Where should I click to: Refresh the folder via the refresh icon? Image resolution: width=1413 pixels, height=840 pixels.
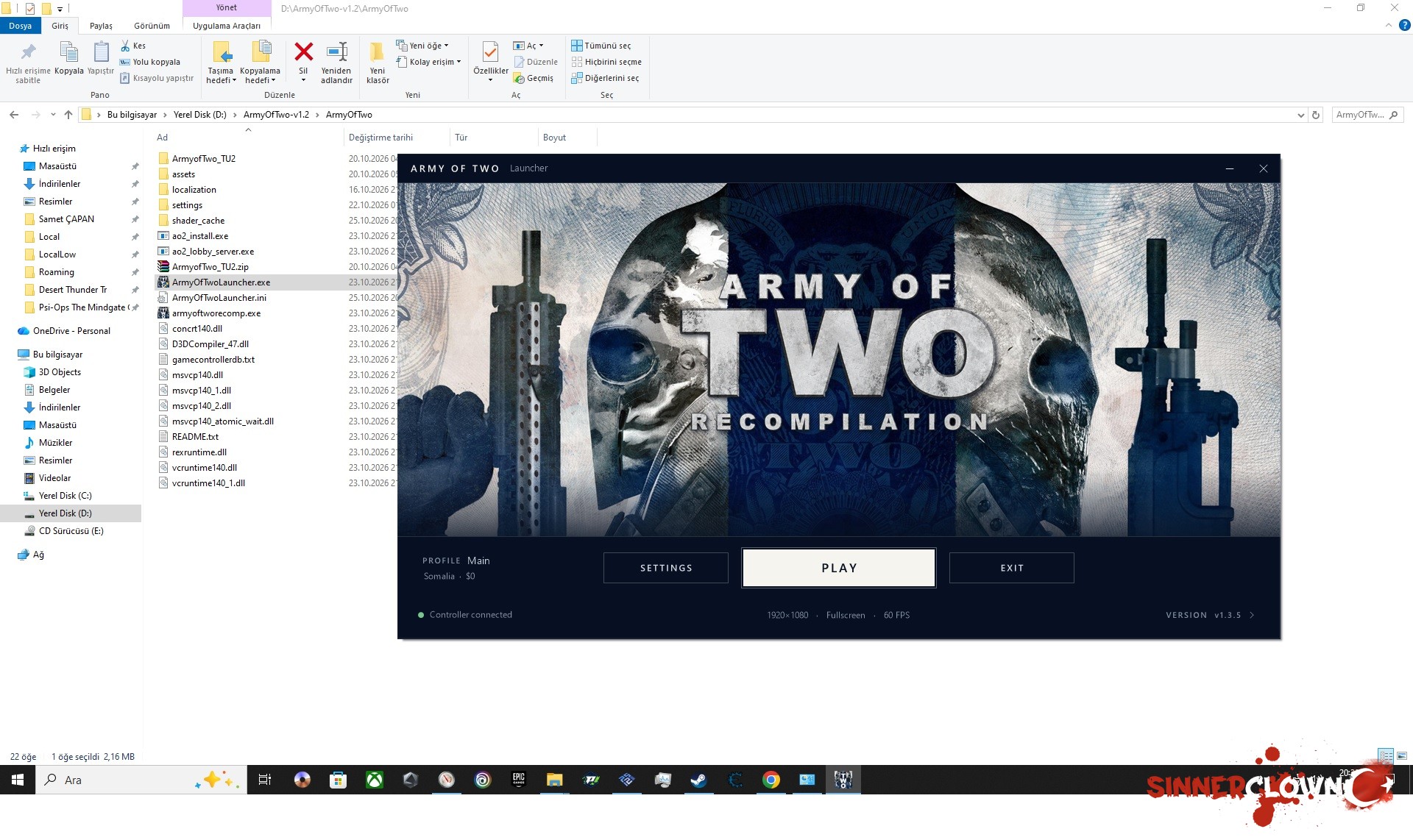coord(1317,115)
